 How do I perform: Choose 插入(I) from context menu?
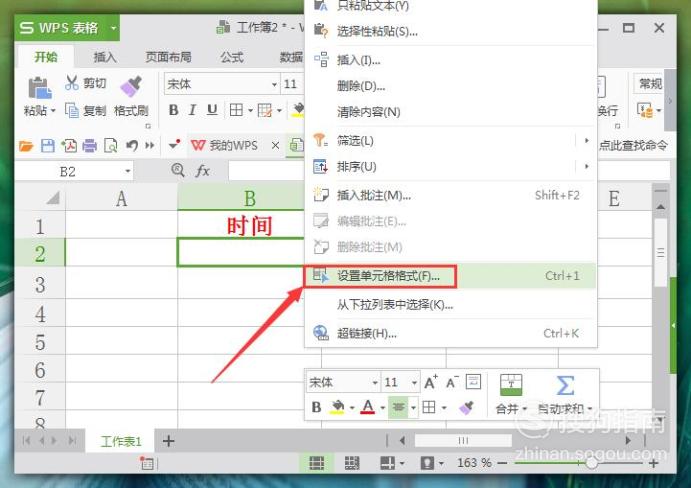coord(450,60)
